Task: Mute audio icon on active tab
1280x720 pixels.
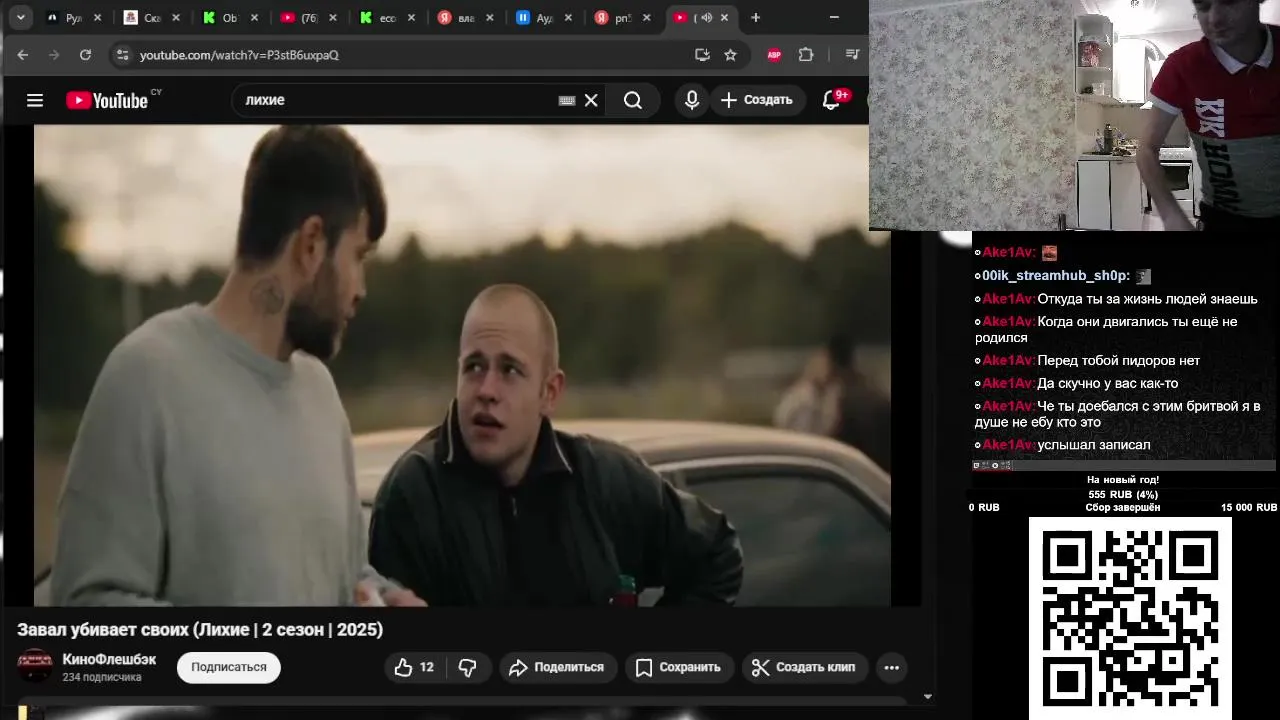Action: [x=706, y=18]
